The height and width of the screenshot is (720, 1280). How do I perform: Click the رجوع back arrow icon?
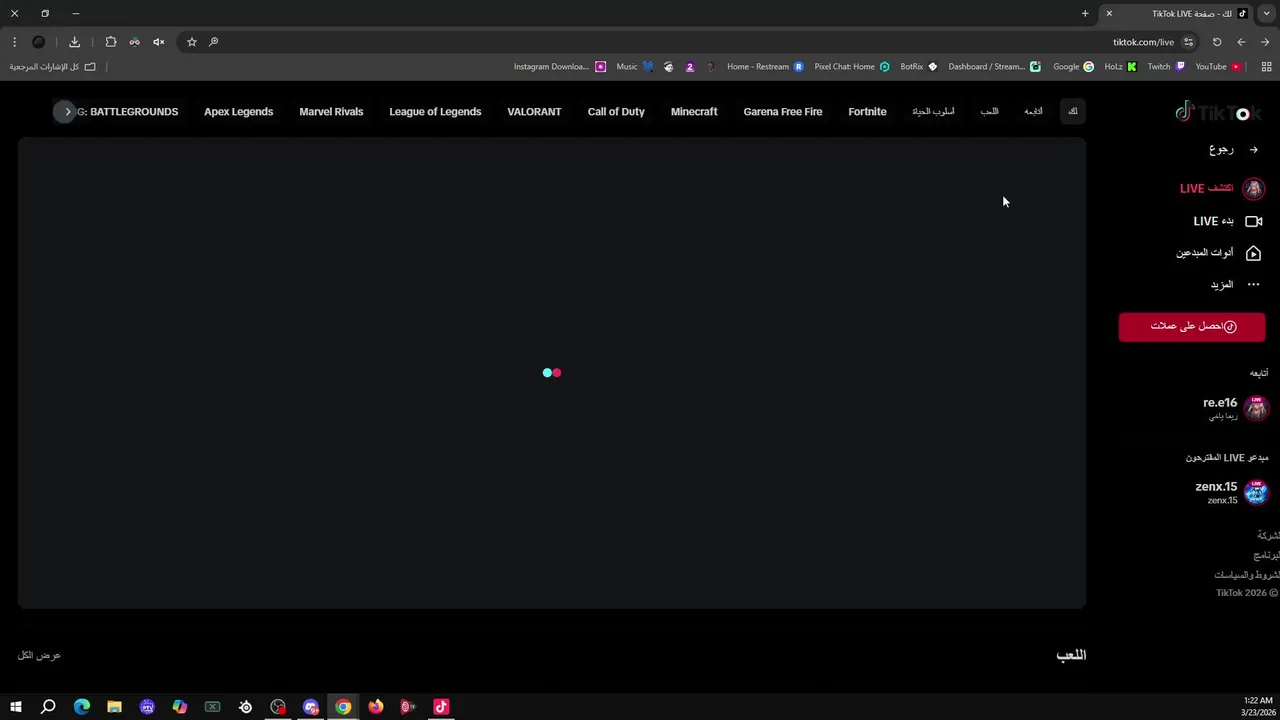click(x=1253, y=150)
